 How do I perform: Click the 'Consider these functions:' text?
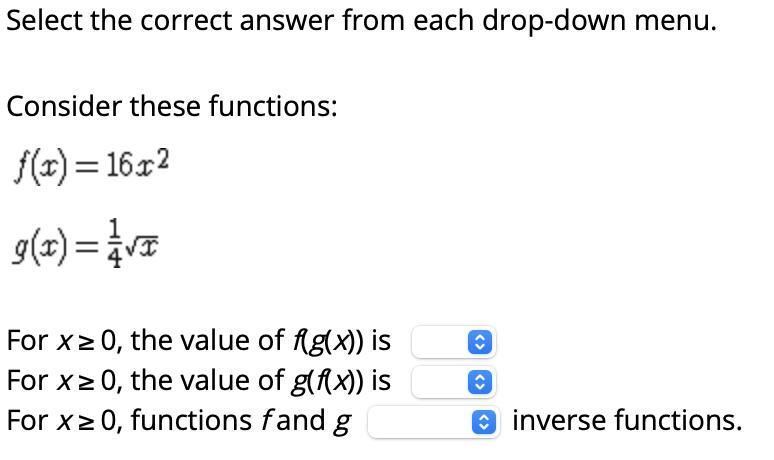click(172, 106)
